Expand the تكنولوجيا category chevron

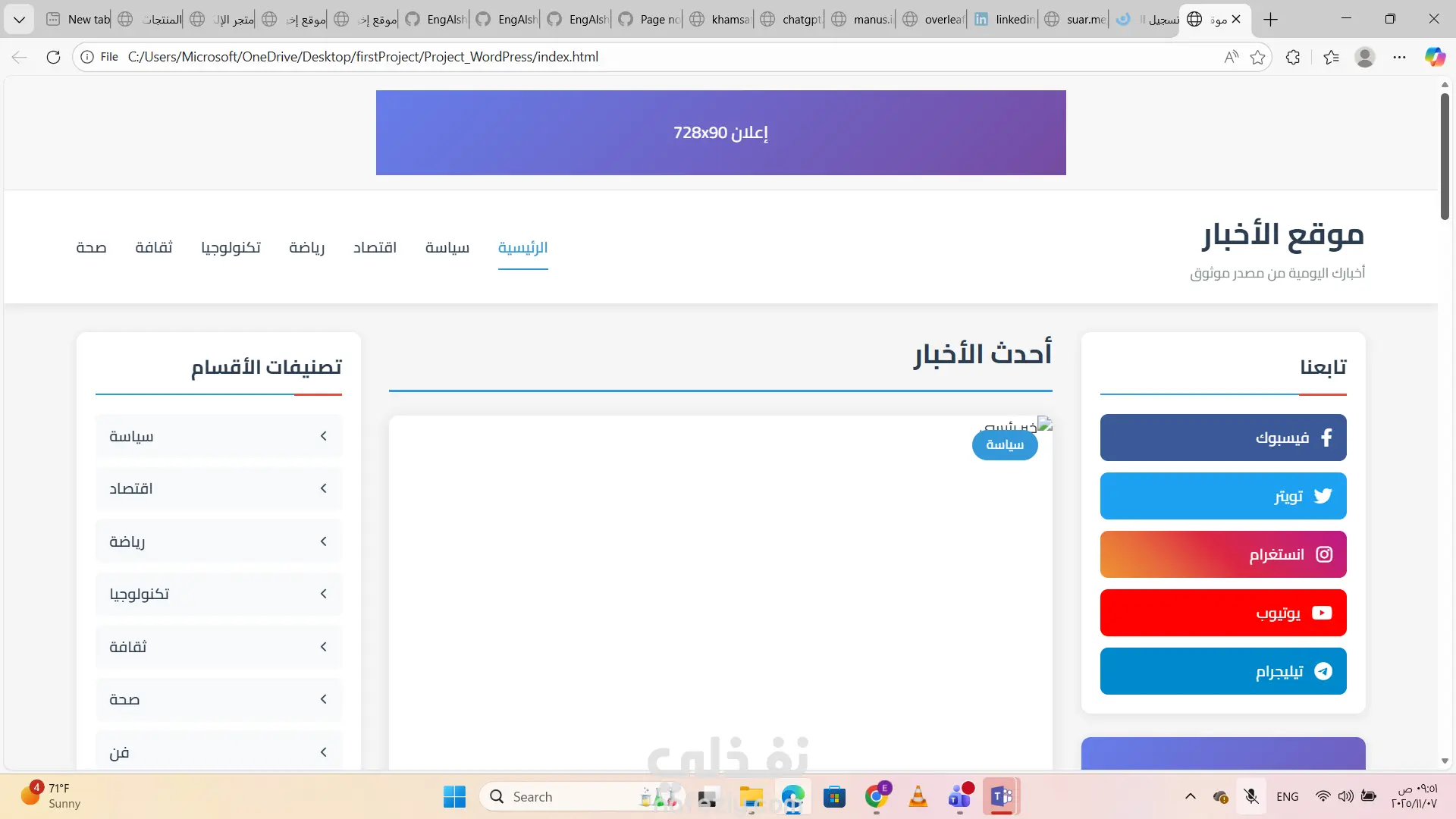coord(324,594)
